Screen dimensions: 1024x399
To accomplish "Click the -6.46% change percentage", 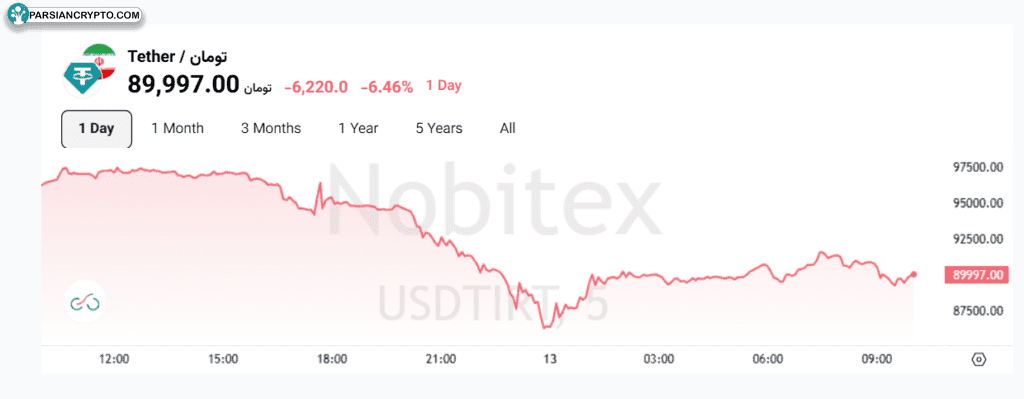I will coord(387,86).
